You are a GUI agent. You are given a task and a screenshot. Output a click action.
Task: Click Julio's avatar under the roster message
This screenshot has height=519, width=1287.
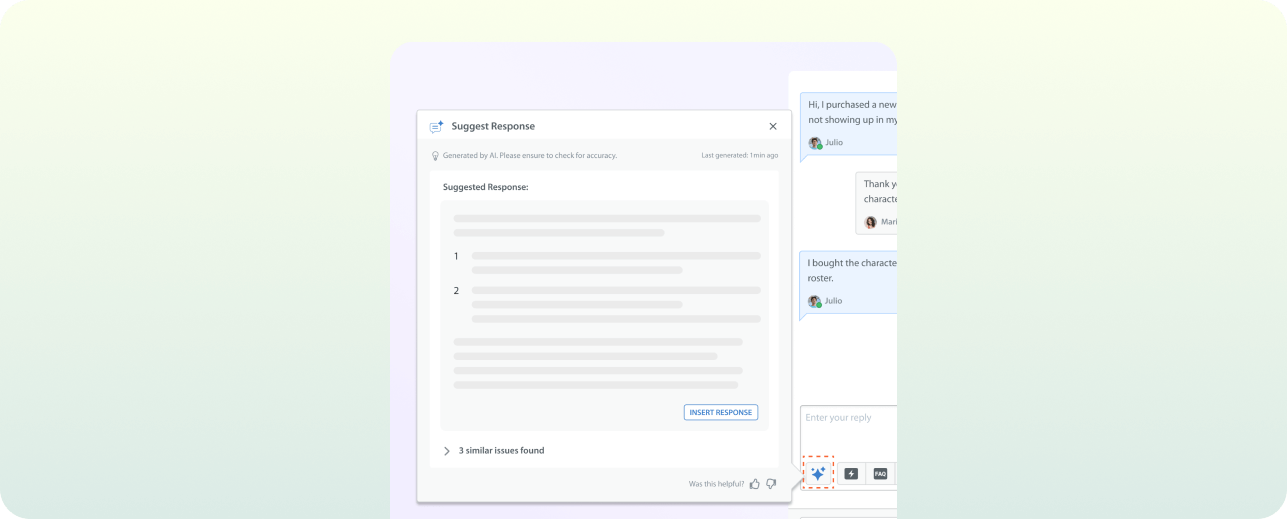point(815,301)
